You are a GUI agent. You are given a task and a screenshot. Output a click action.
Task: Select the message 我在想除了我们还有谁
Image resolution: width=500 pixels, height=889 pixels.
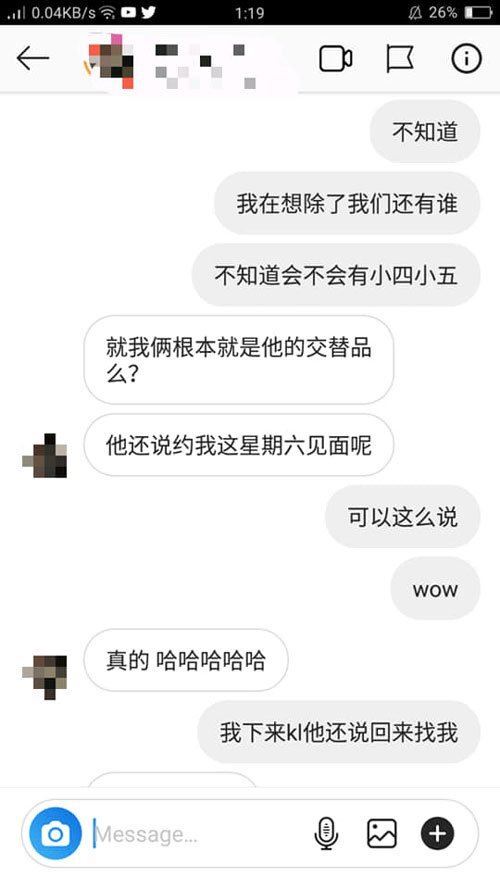click(347, 203)
